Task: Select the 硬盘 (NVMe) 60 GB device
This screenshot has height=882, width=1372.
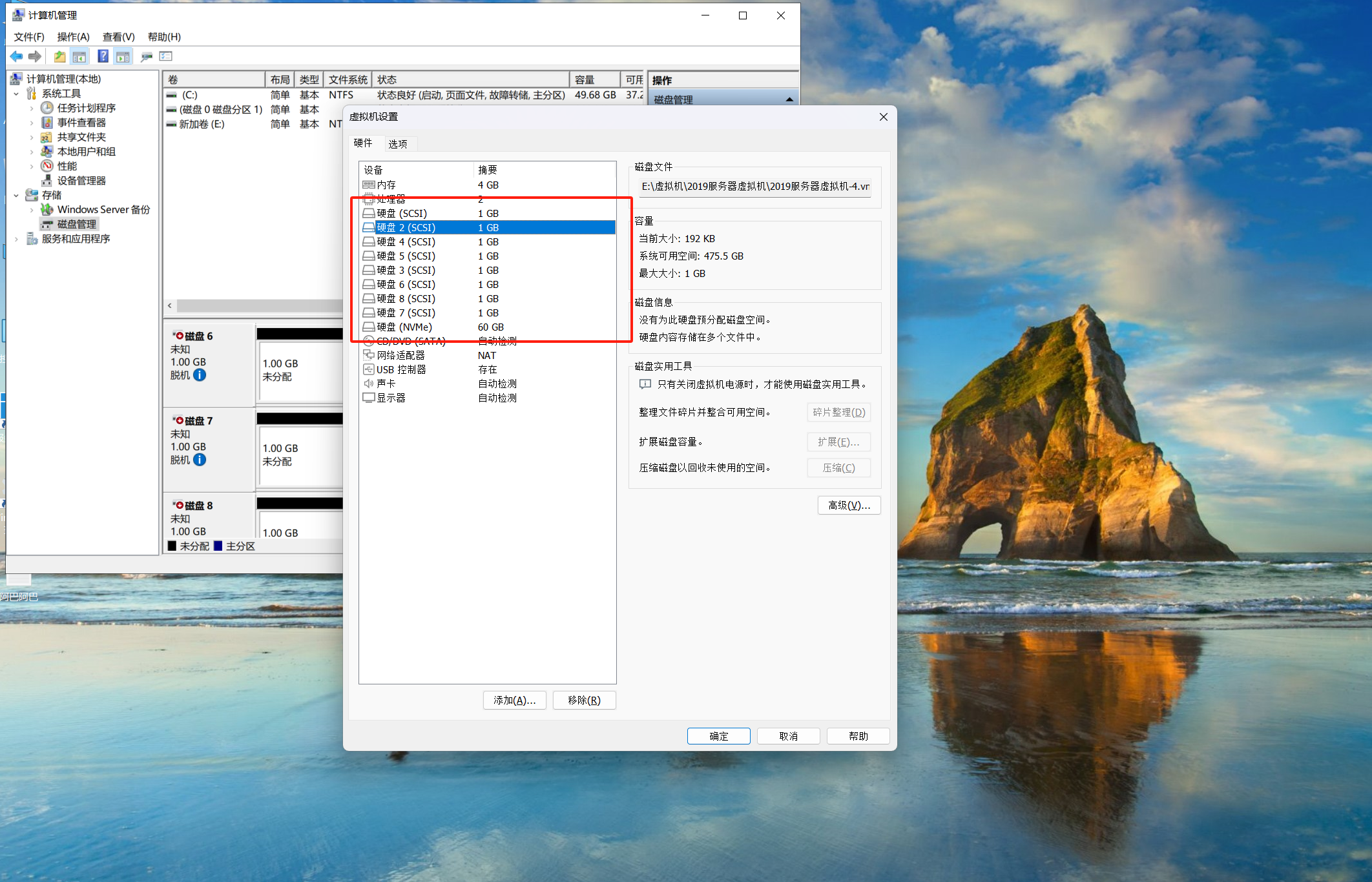Action: [404, 327]
